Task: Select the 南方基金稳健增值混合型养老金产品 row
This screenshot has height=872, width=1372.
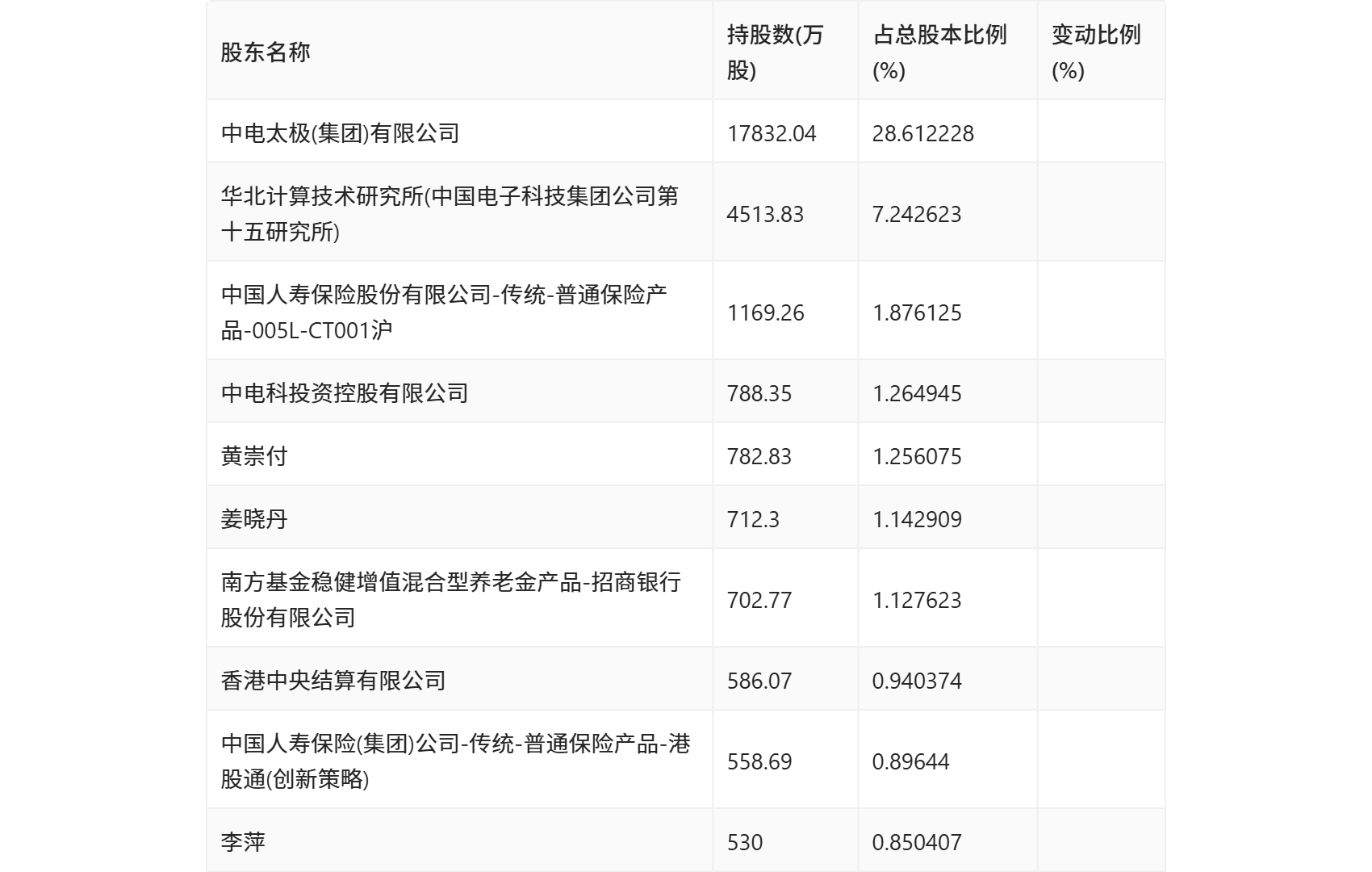Action: 448,599
